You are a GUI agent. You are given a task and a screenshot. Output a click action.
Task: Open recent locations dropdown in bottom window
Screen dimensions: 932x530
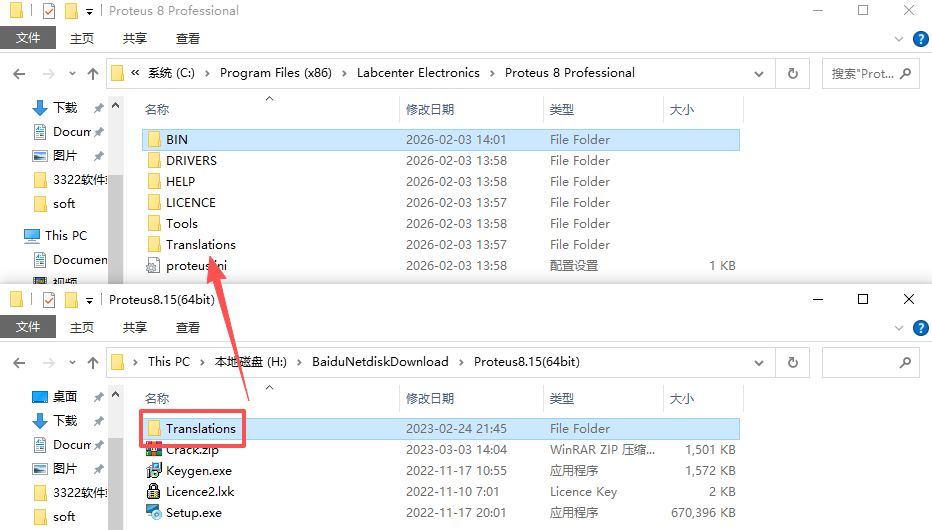[72, 362]
